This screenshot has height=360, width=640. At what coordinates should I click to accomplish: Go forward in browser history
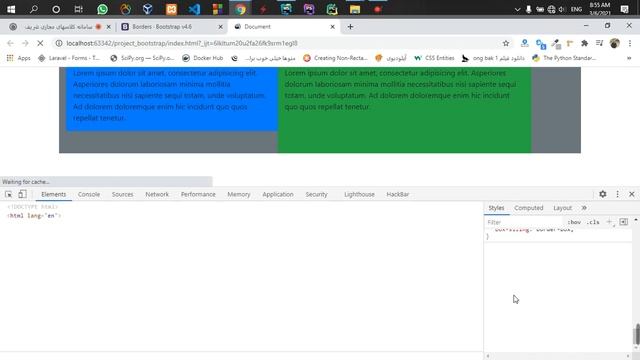25,43
